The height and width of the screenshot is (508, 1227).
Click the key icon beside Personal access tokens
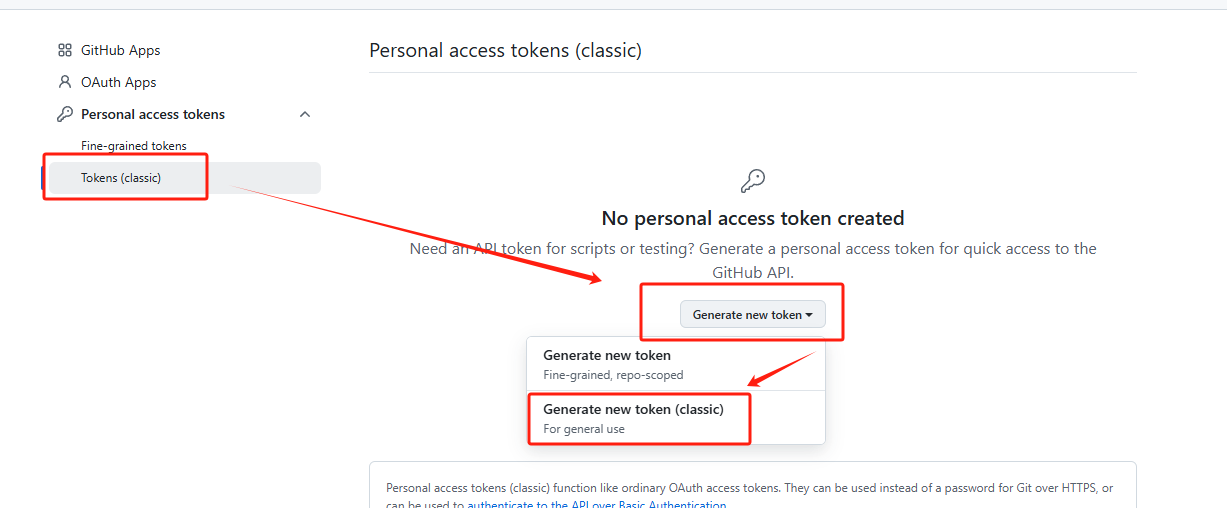click(65, 114)
